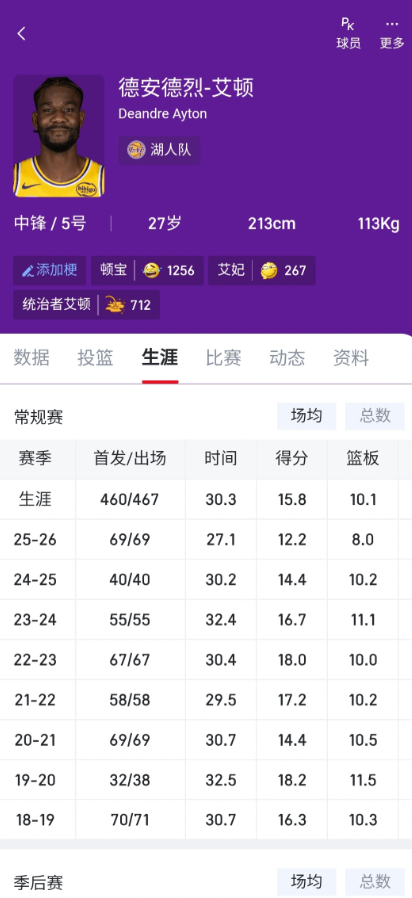The image size is (412, 898).
Task: Click the 32/38 starts cell for 19-20
Action: point(130,780)
